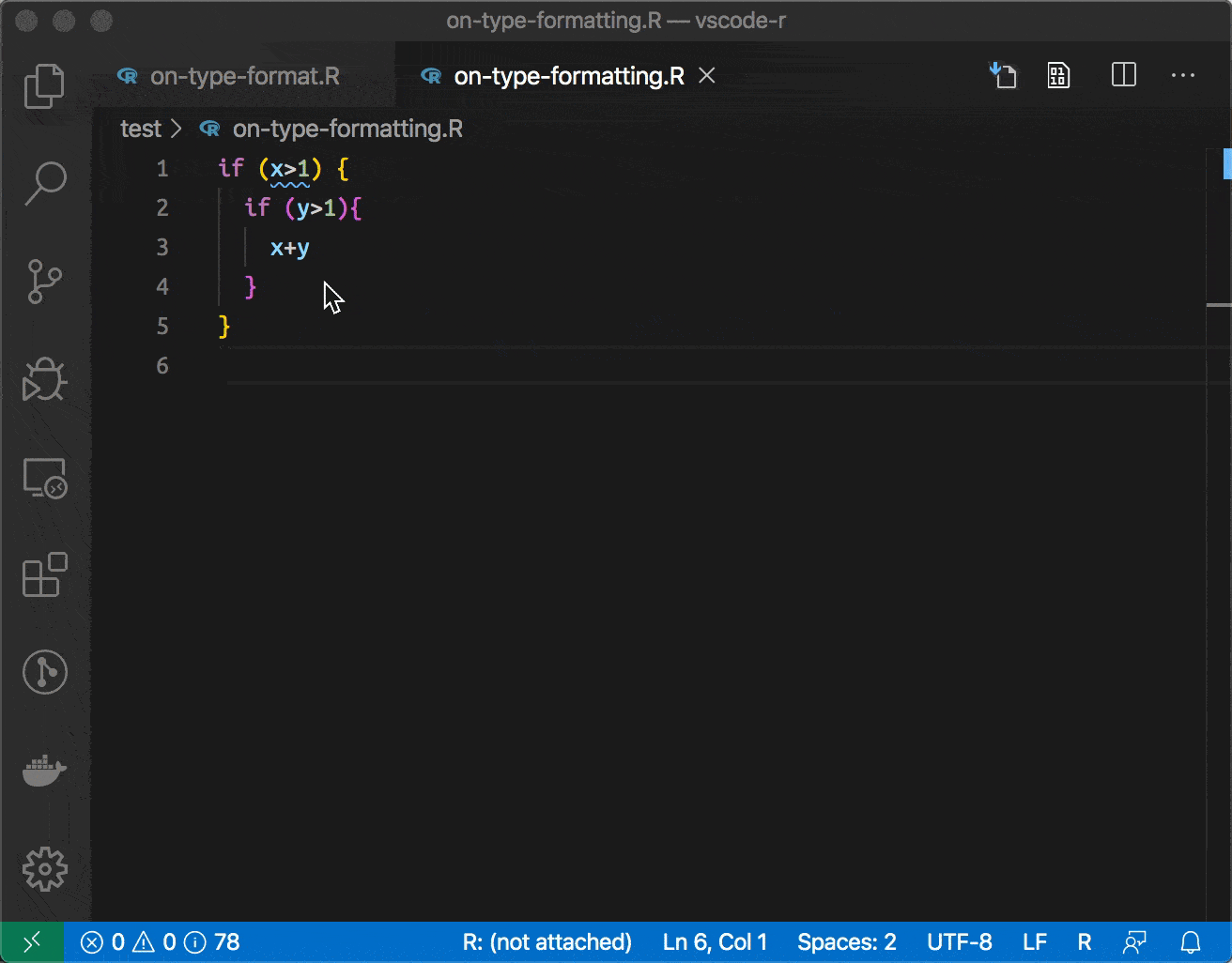The image size is (1232, 963).
Task: Click line number 1 in gutter
Action: tap(162, 169)
